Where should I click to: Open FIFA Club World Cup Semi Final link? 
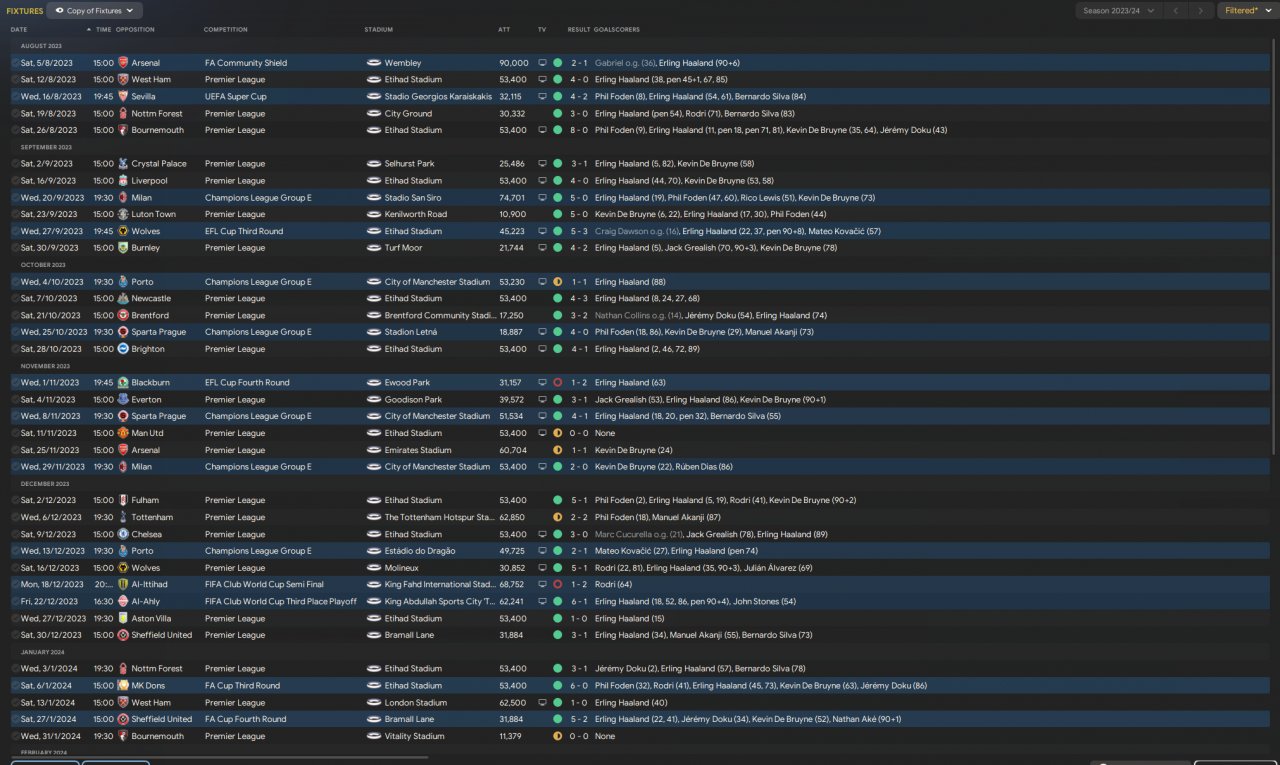pos(264,584)
